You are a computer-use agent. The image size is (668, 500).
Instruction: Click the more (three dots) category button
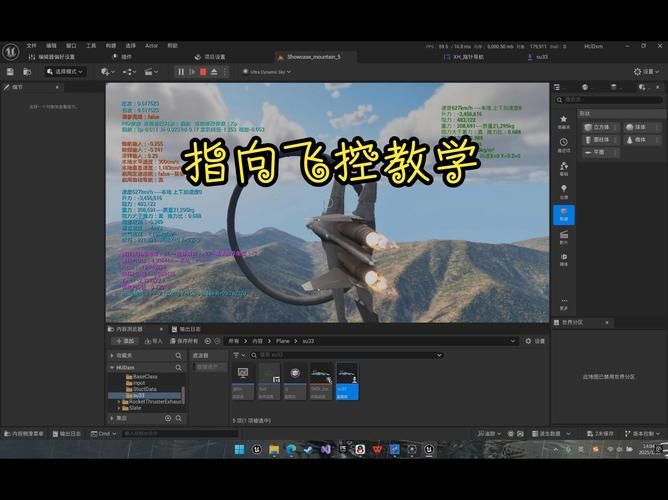[x=564, y=304]
